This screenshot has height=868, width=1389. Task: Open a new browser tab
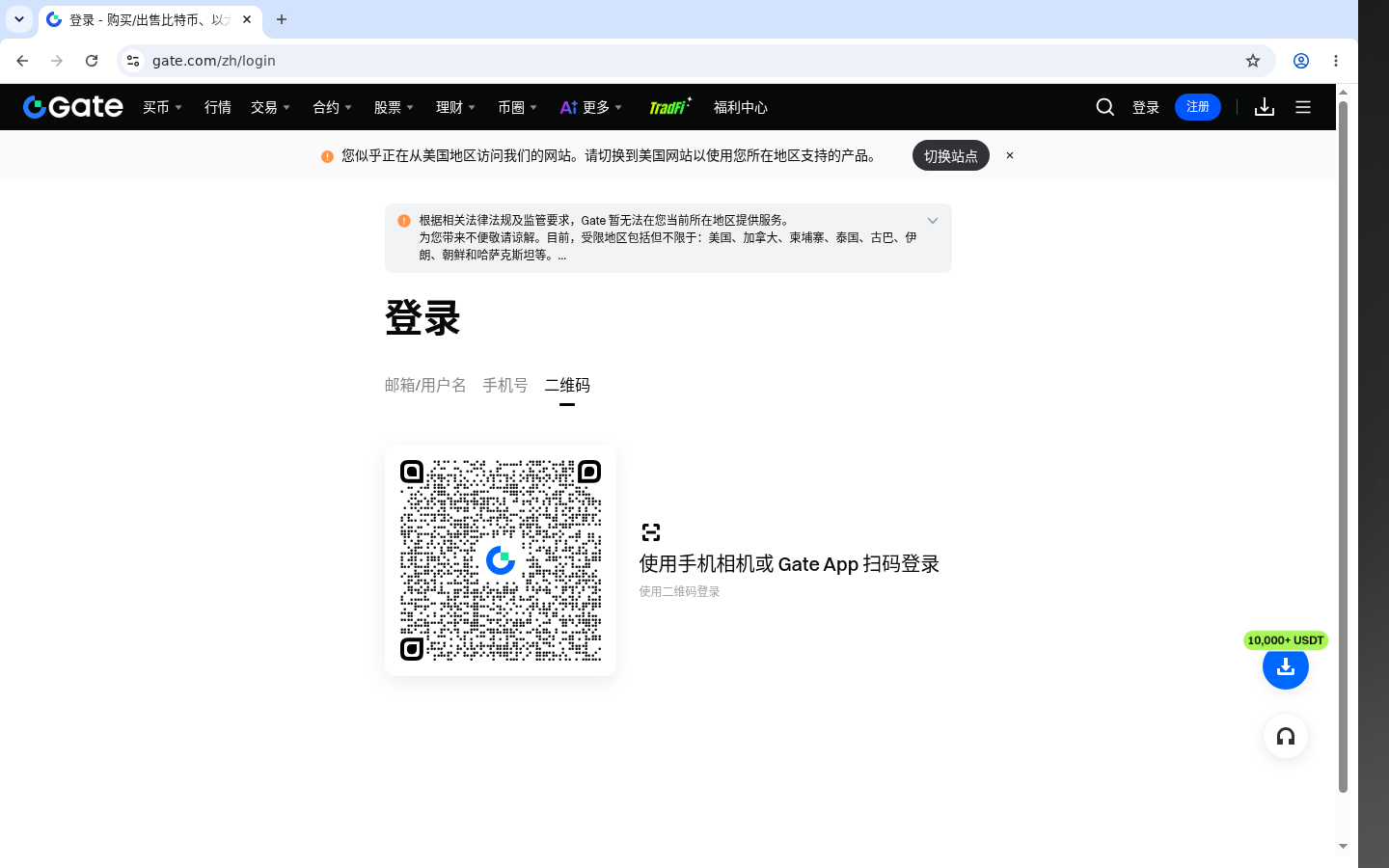point(282,19)
